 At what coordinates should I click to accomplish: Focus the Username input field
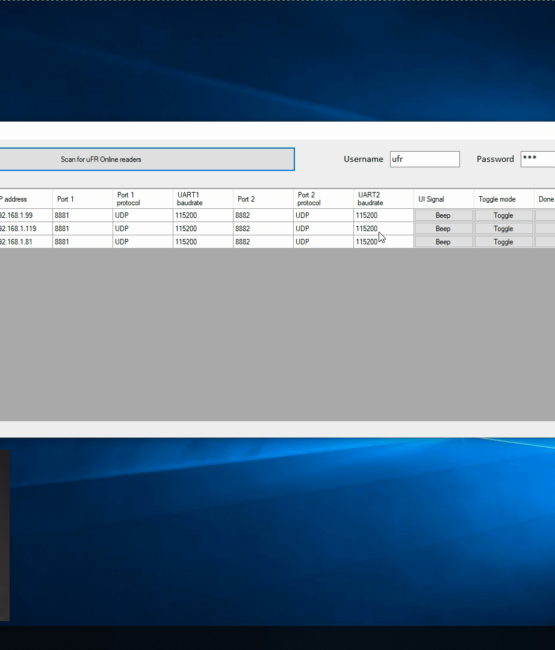pos(424,159)
